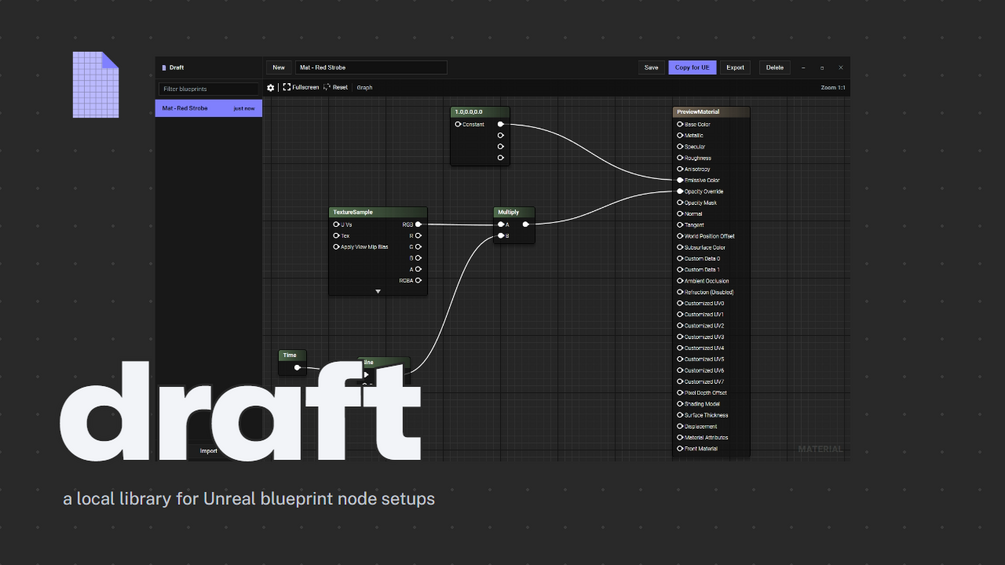Click the Base Color input pin
The image size is (1005, 565).
pos(680,124)
